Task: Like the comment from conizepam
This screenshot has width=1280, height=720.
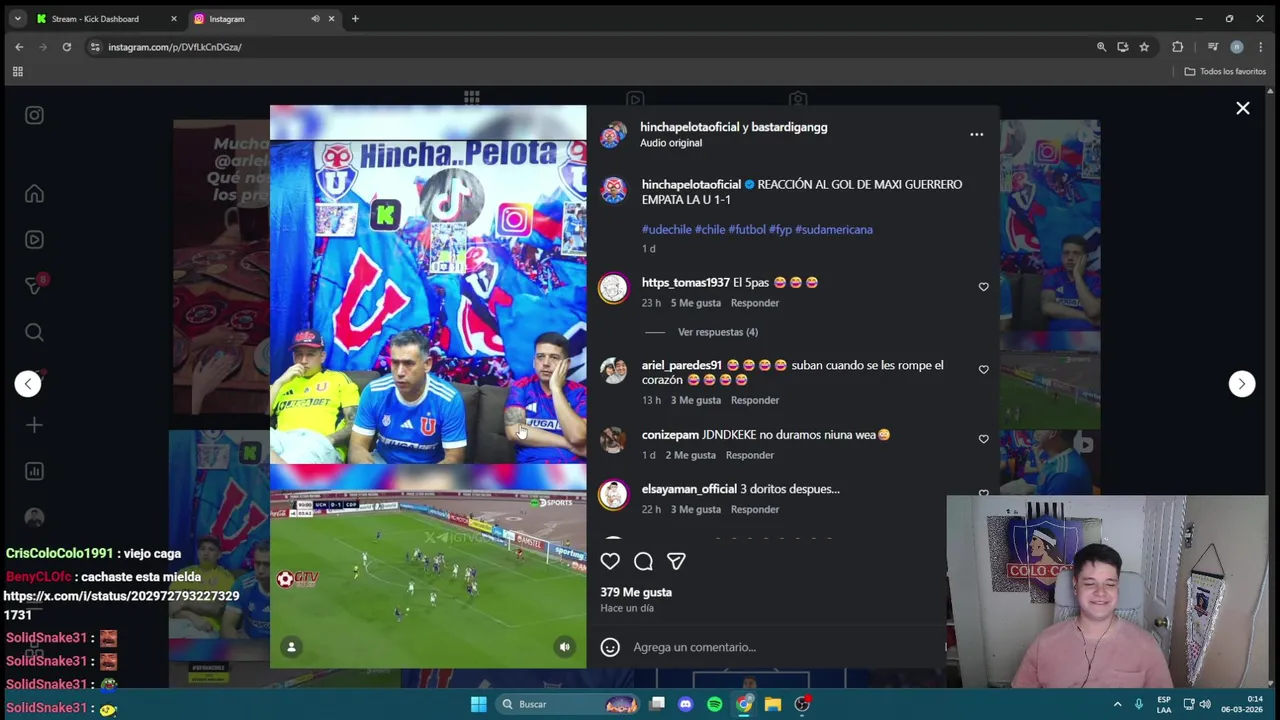Action: (x=983, y=439)
